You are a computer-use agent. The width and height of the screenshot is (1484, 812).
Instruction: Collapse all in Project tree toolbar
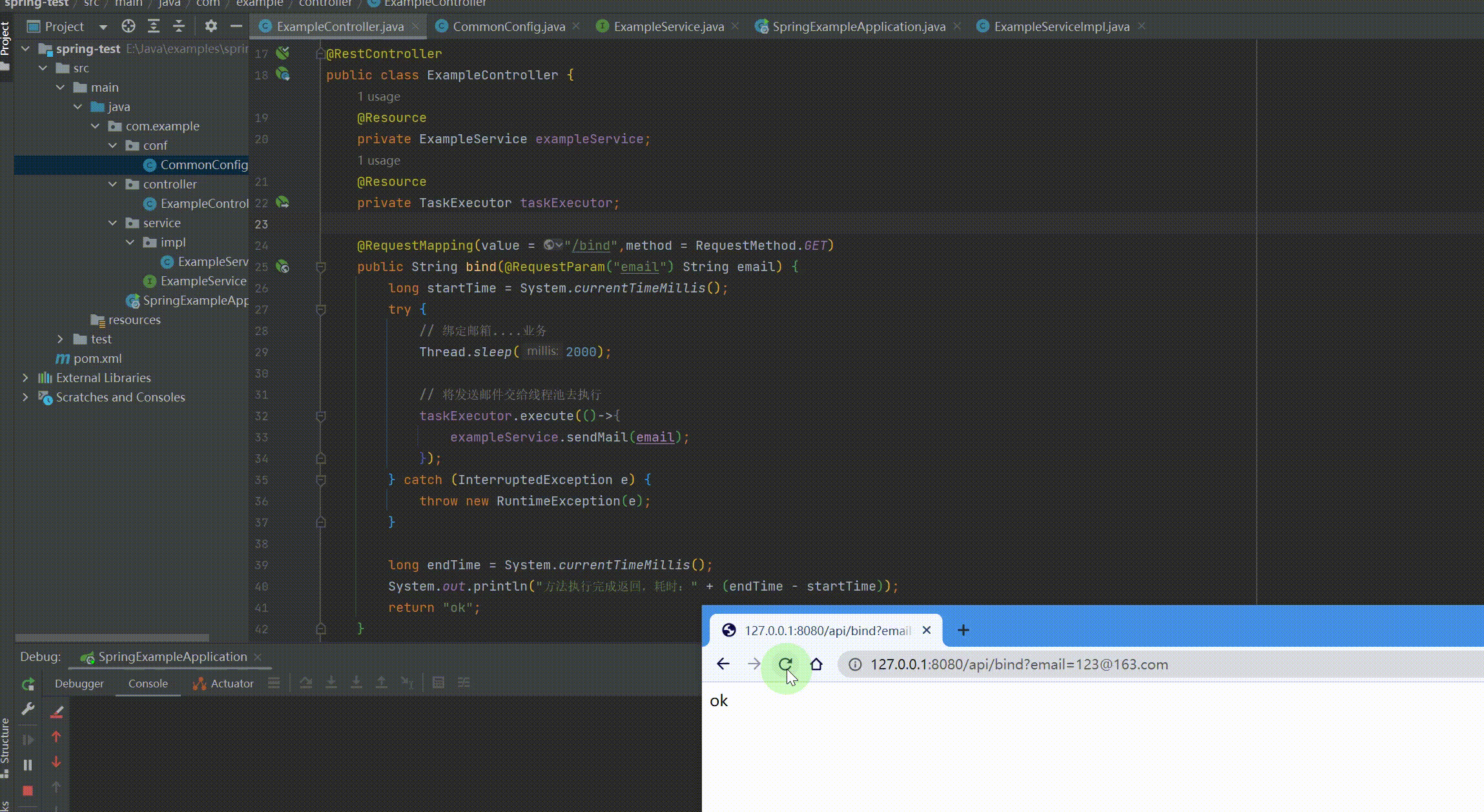pos(179,26)
